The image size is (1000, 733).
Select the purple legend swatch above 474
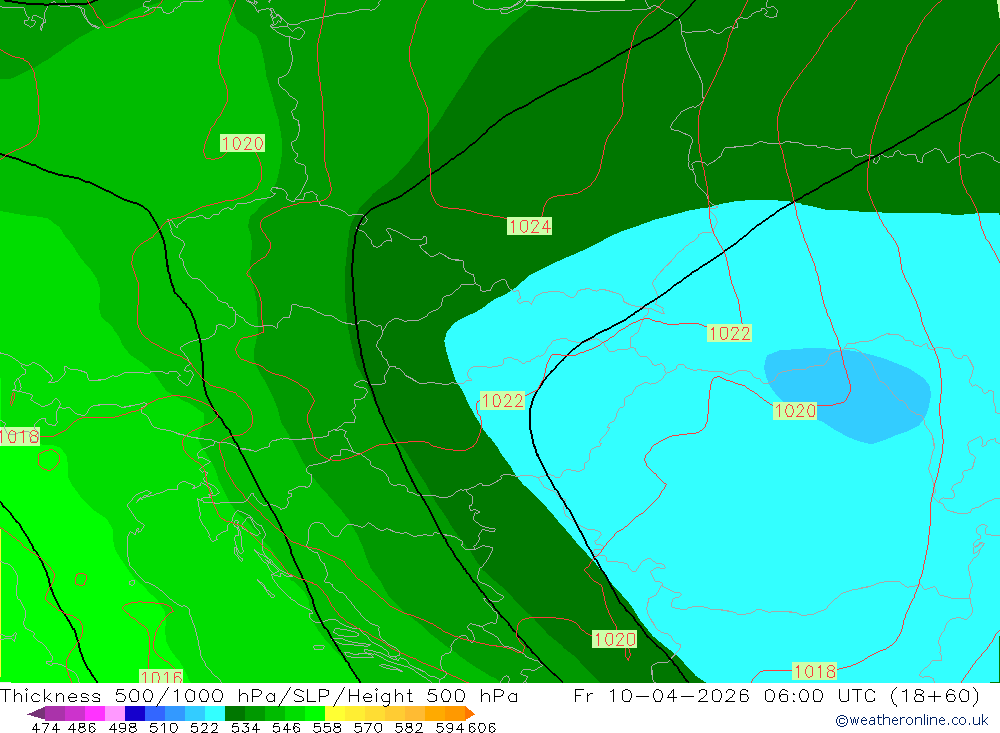pos(54,713)
